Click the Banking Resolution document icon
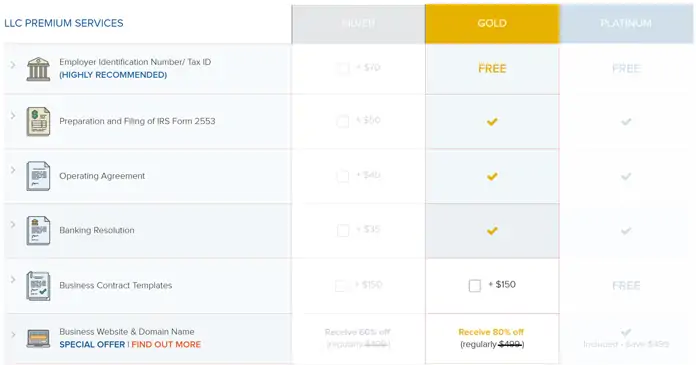The image size is (696, 365). [38, 230]
